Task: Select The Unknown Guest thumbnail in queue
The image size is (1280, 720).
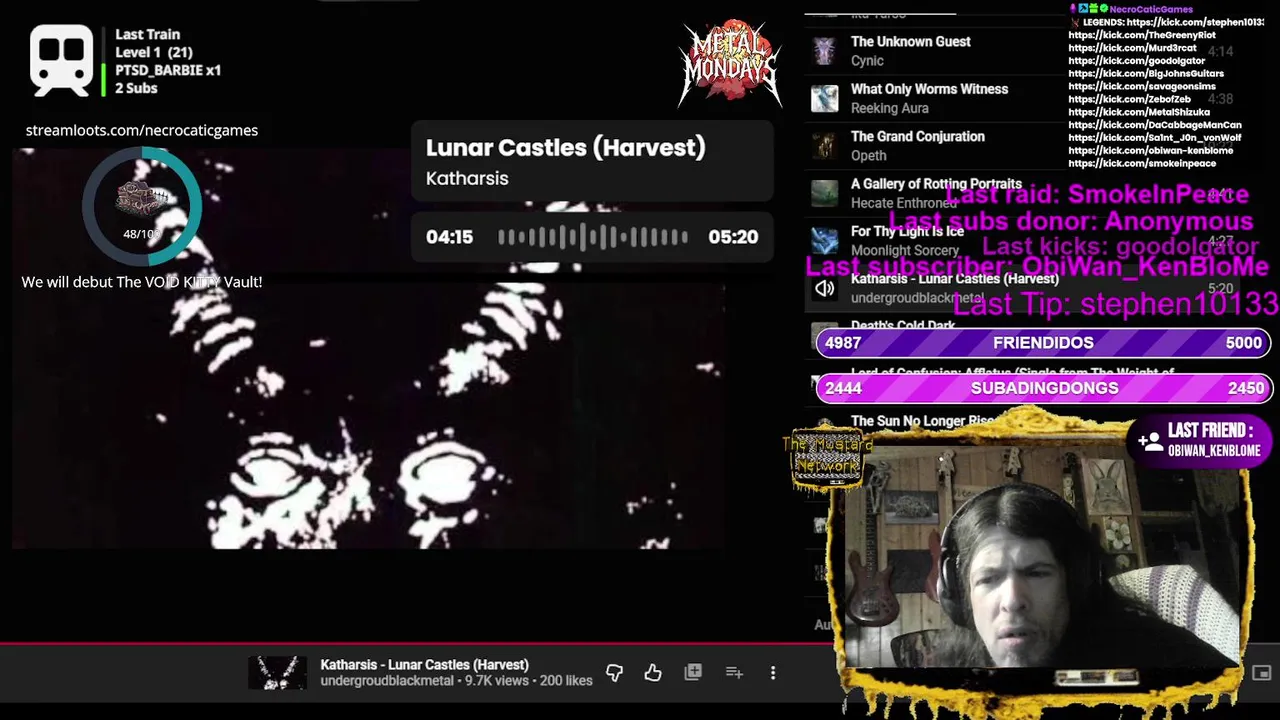Action: coord(825,51)
